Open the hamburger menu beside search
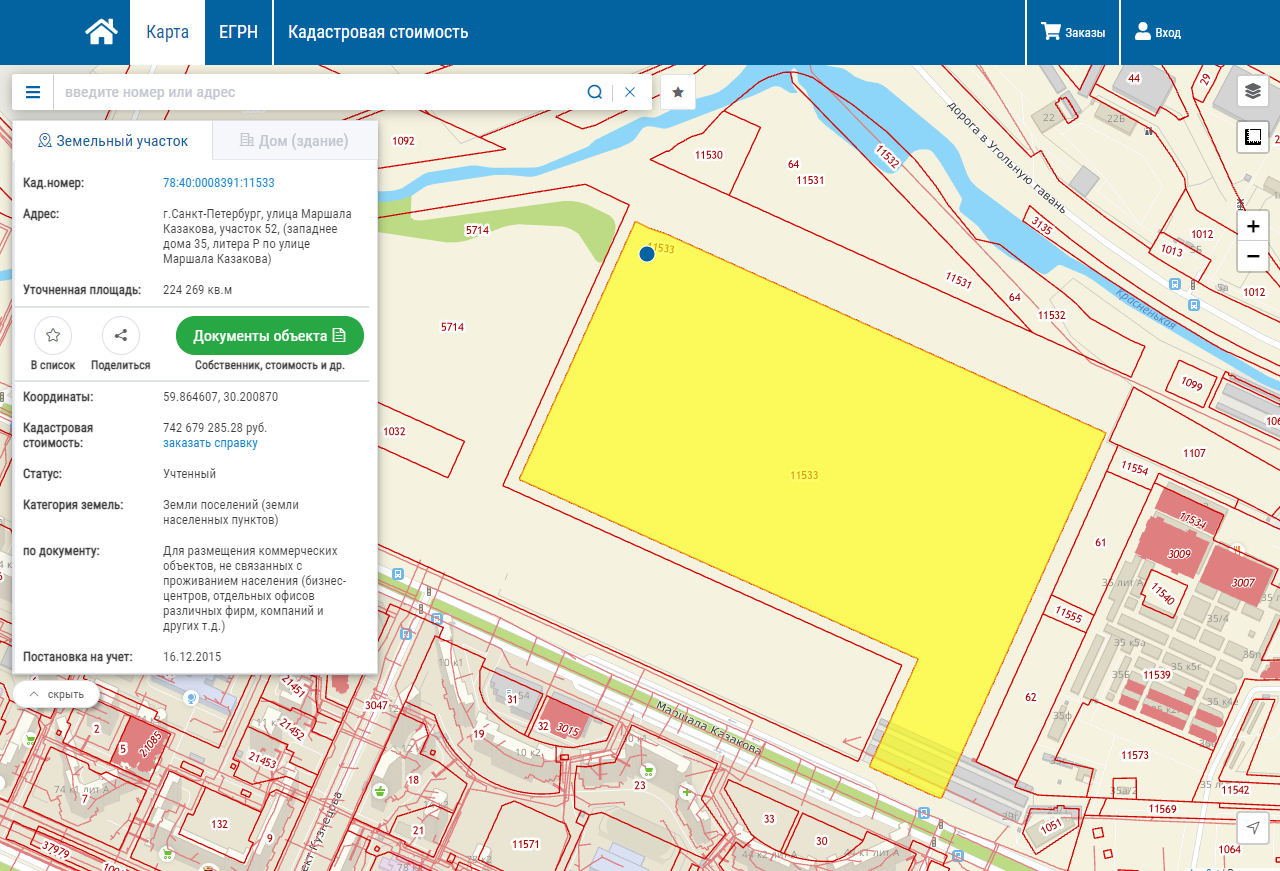The height and width of the screenshot is (871, 1280). [x=33, y=92]
